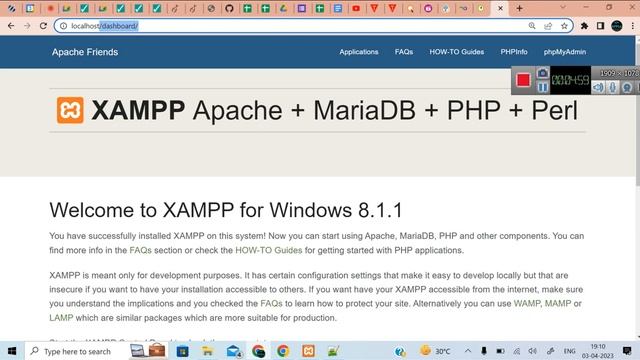Switch ENG input language

[569, 351]
